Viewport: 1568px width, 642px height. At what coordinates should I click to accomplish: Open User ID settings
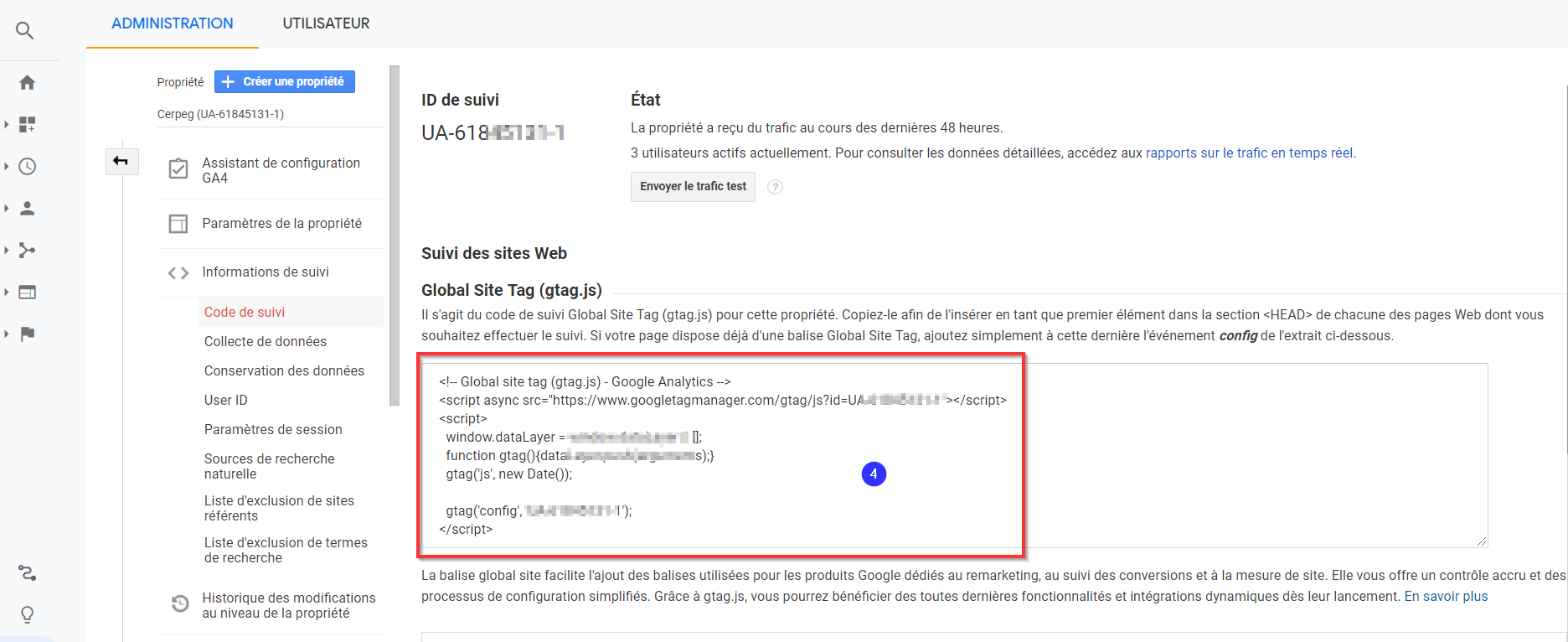point(226,400)
